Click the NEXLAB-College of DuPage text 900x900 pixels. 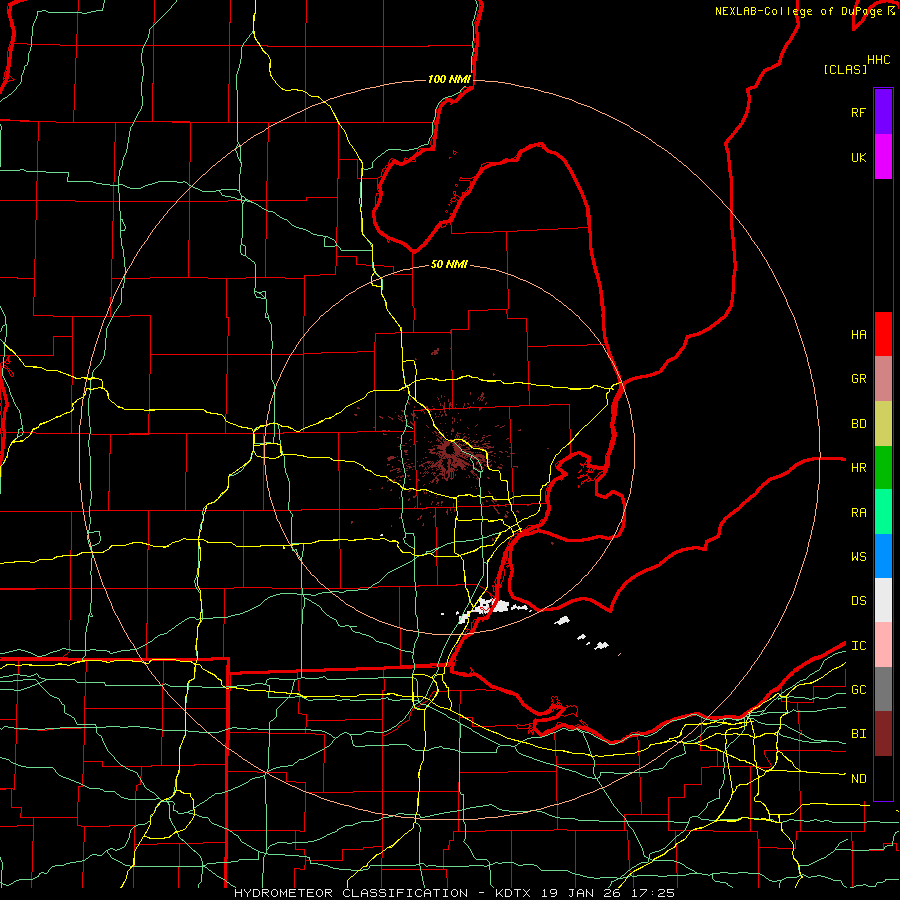click(799, 11)
